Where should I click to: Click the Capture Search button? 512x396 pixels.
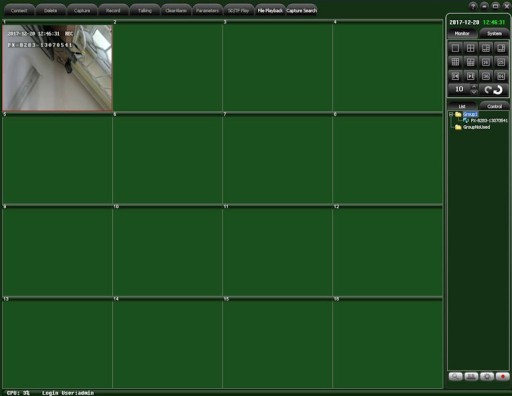coord(302,11)
